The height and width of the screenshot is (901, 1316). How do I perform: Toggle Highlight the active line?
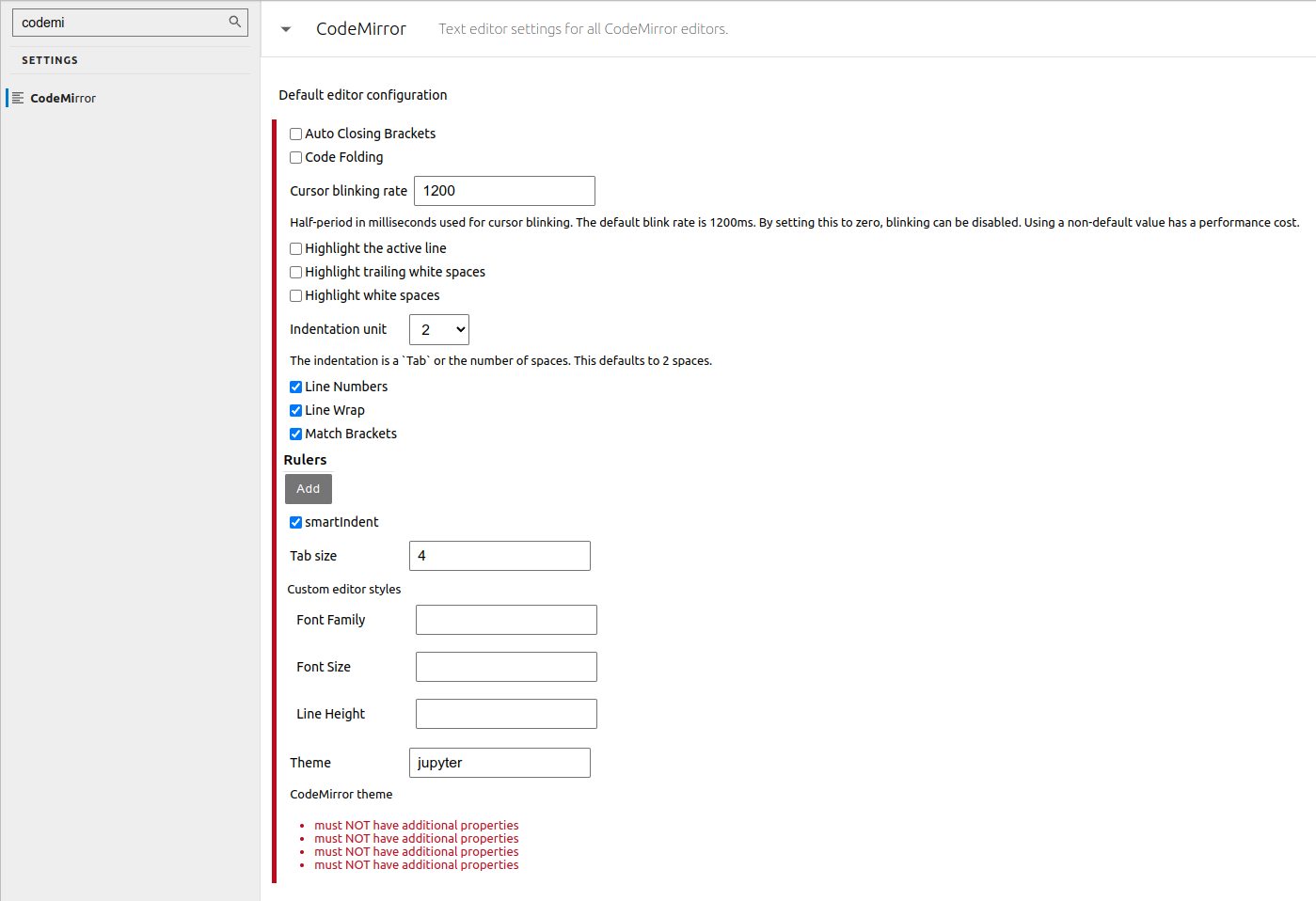tap(295, 248)
